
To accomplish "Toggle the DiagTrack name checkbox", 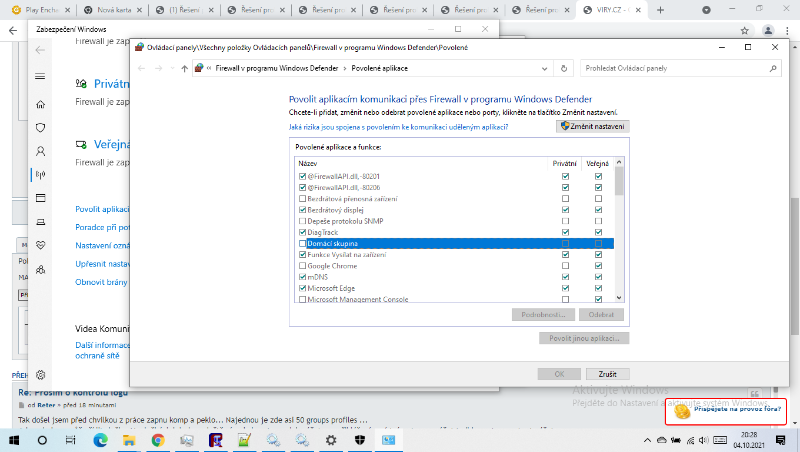I will [x=303, y=232].
